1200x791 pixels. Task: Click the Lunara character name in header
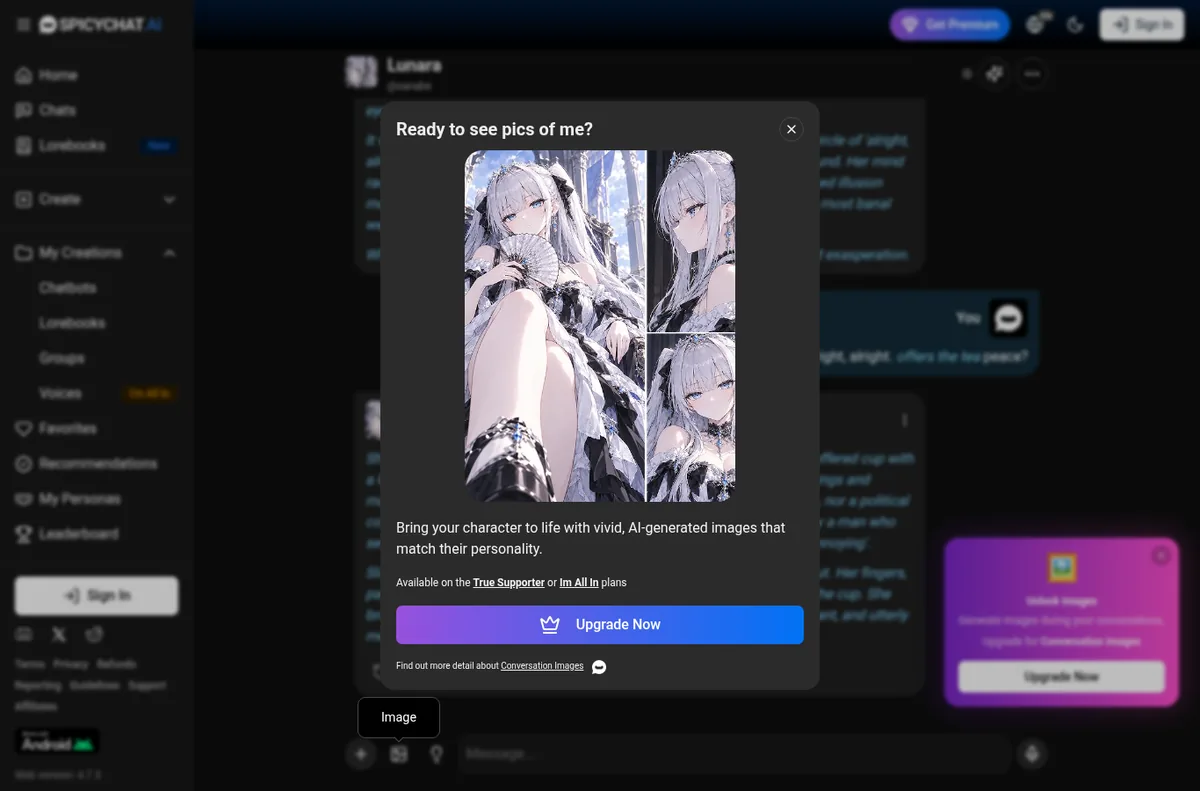pyautogui.click(x=414, y=65)
